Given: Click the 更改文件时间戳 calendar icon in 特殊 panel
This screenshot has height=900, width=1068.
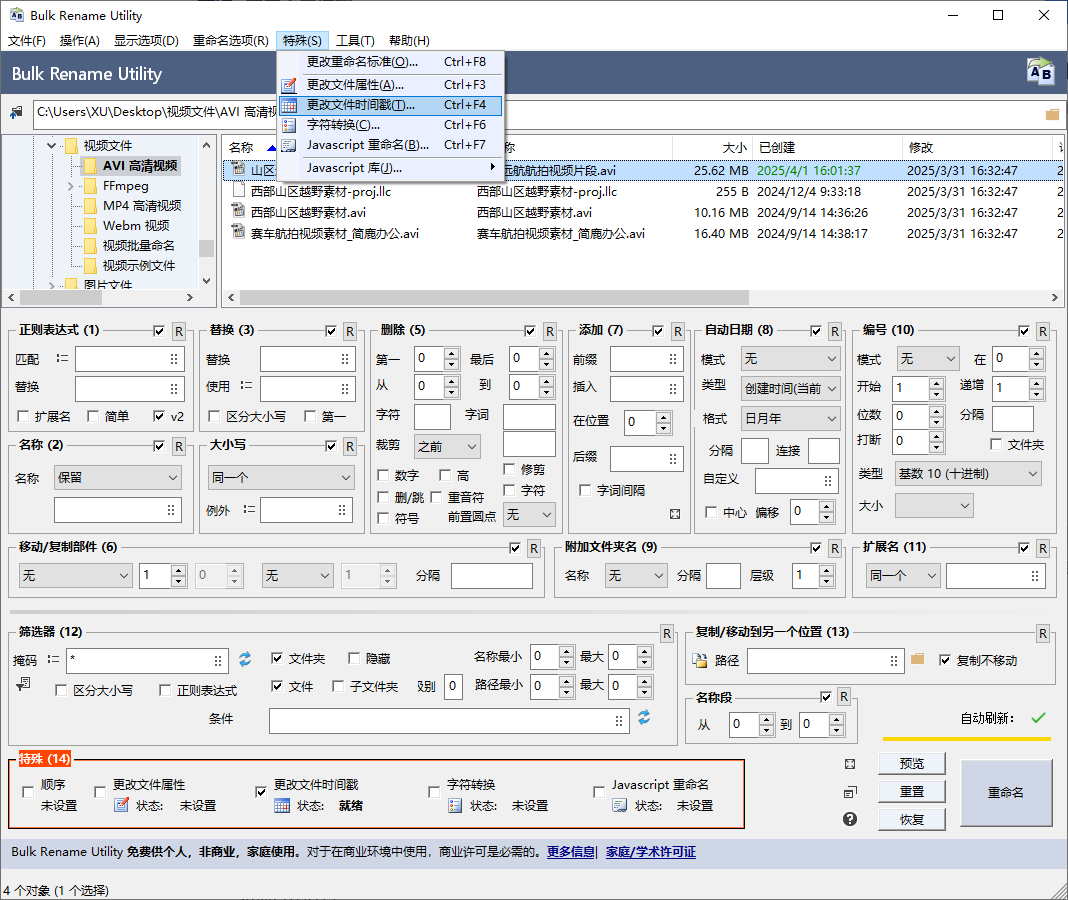Looking at the screenshot, I should tap(282, 805).
